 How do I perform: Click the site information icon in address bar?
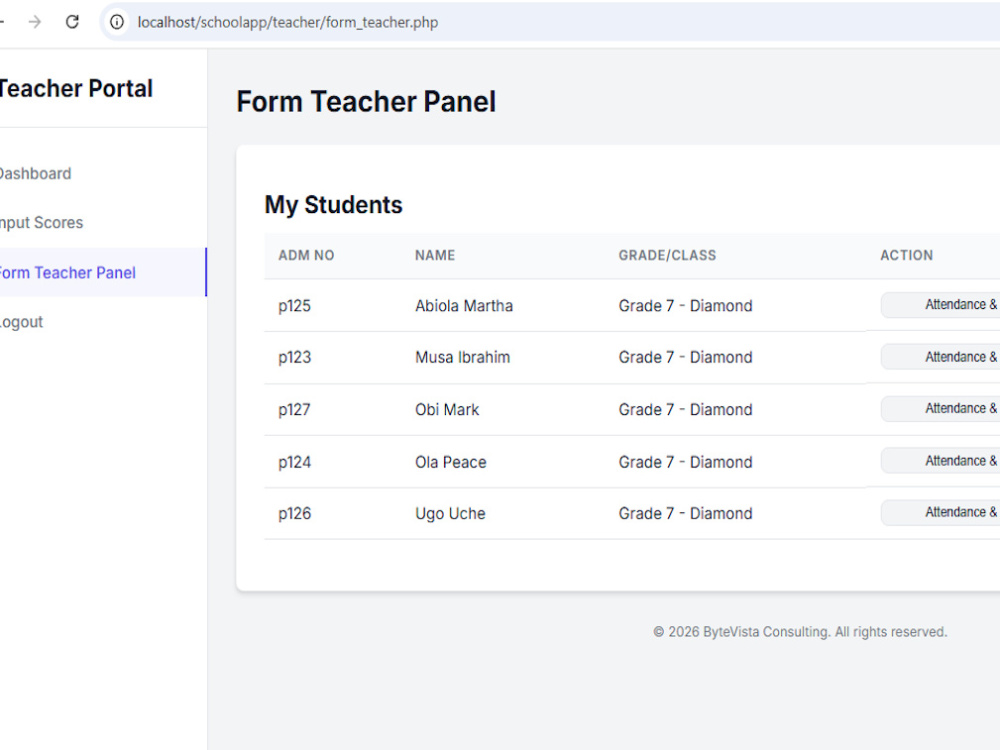tap(117, 22)
